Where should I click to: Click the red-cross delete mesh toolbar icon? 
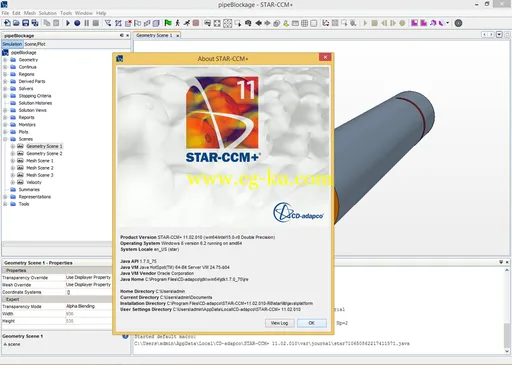128,23
